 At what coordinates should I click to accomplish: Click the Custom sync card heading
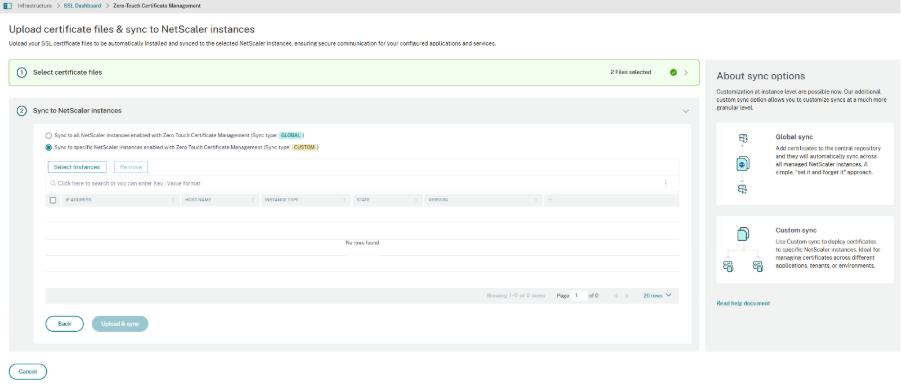[796, 230]
